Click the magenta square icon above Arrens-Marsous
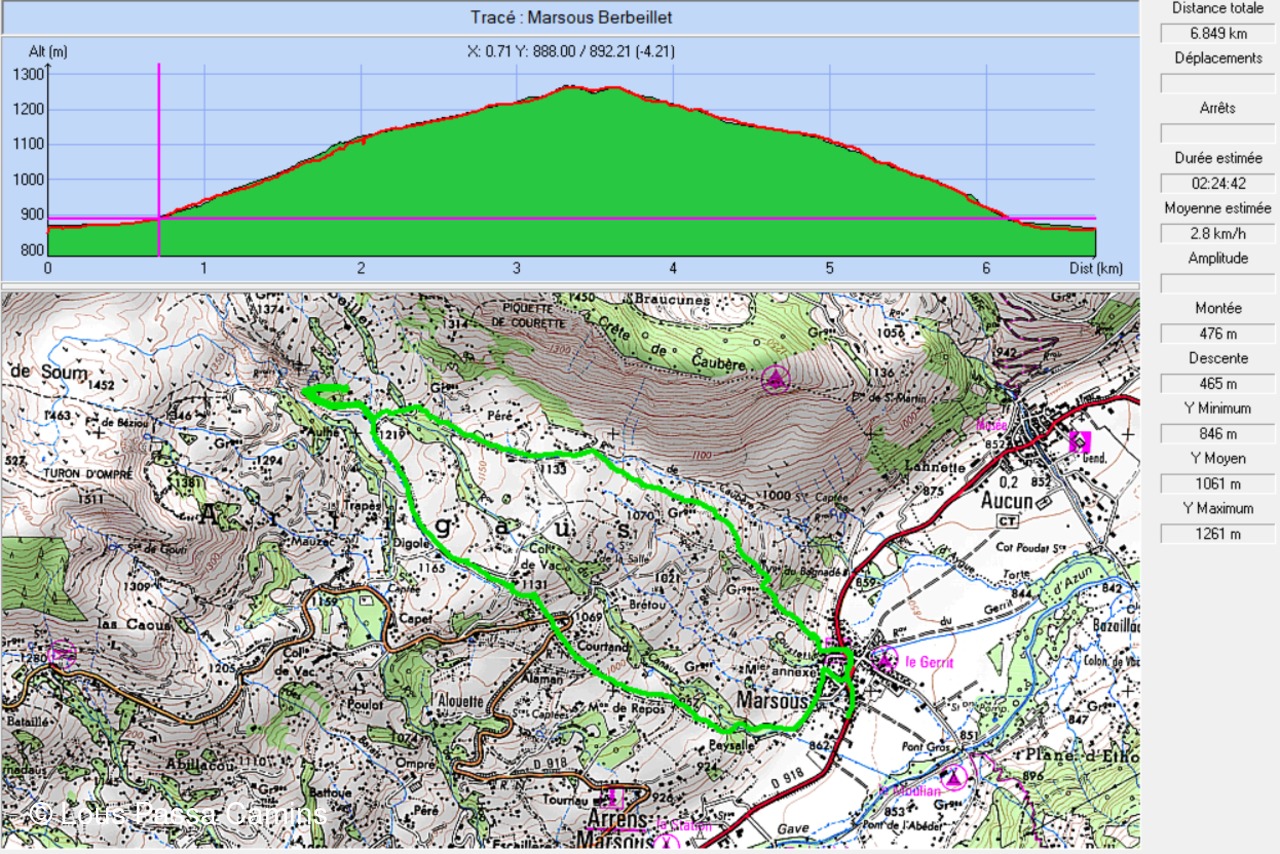This screenshot has height=854, width=1280. tap(614, 798)
